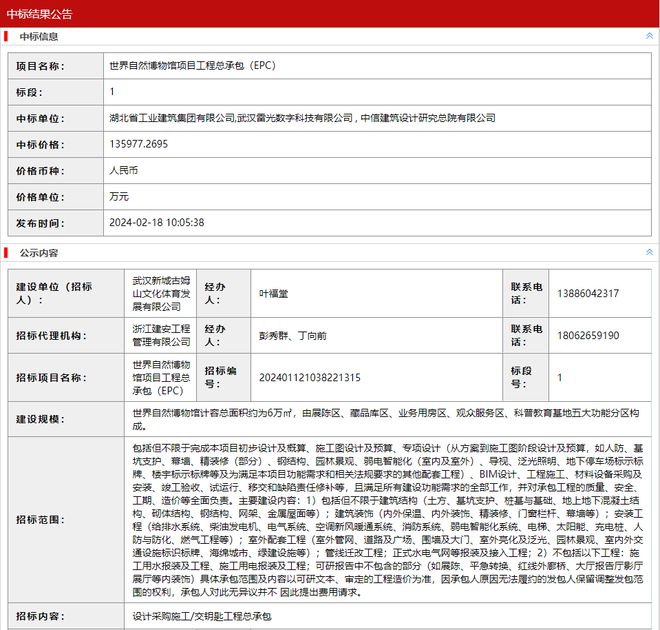The height and width of the screenshot is (630, 660).
Task: Select the phone number 18062659190
Action: (x=588, y=335)
